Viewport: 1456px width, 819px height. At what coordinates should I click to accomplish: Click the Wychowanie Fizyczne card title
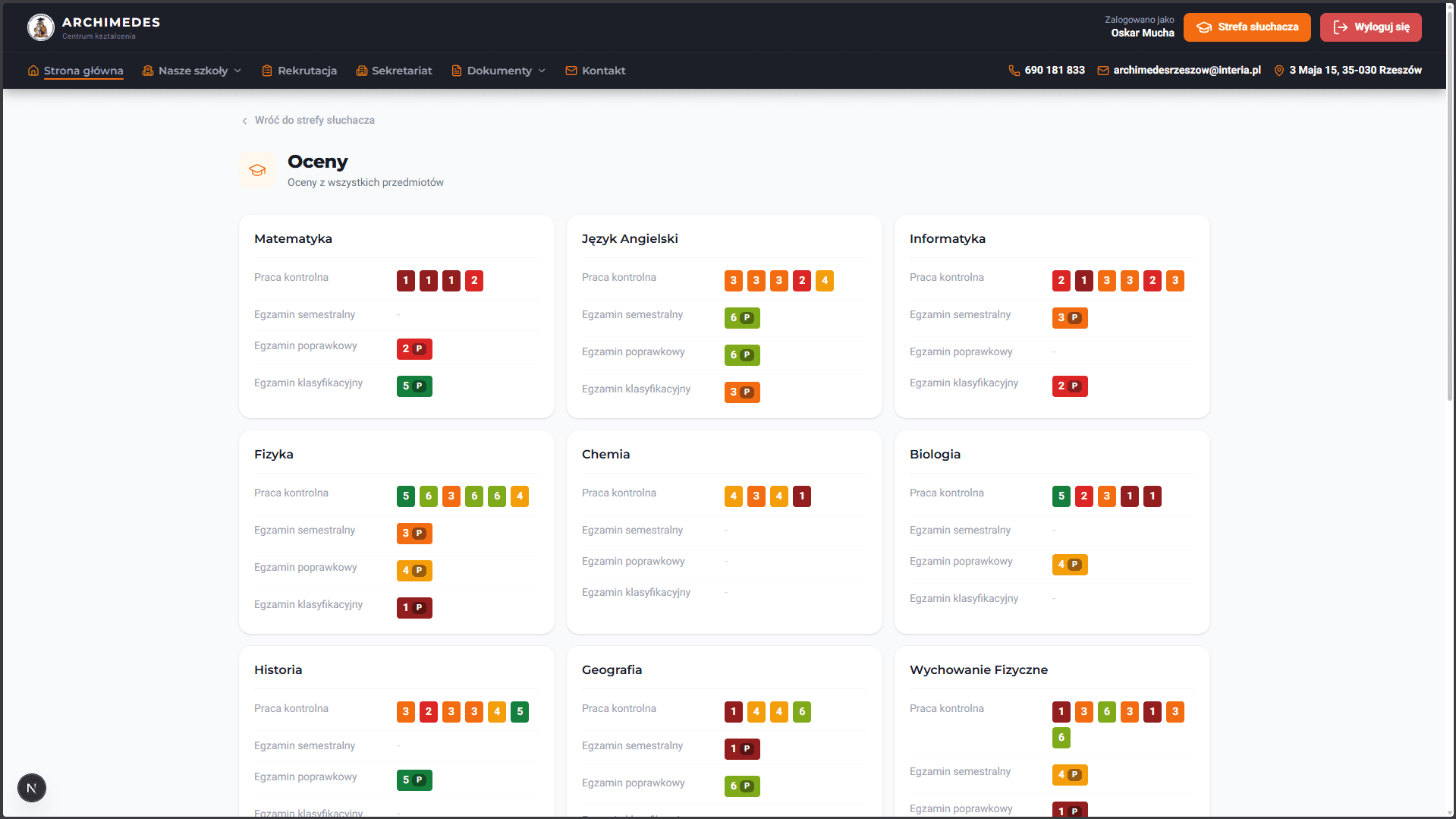(x=979, y=670)
